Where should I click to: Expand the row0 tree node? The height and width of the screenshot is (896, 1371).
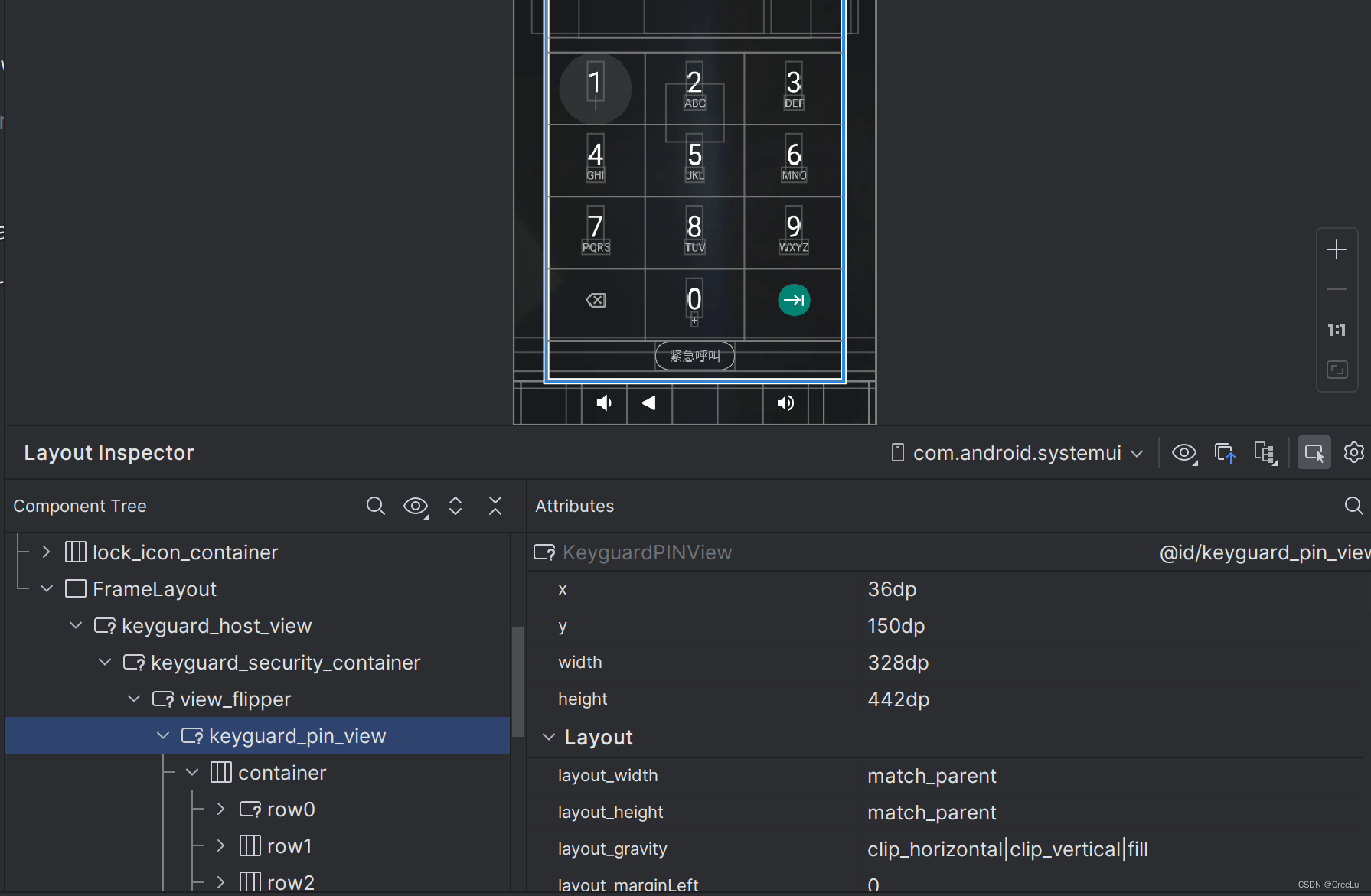tap(220, 809)
